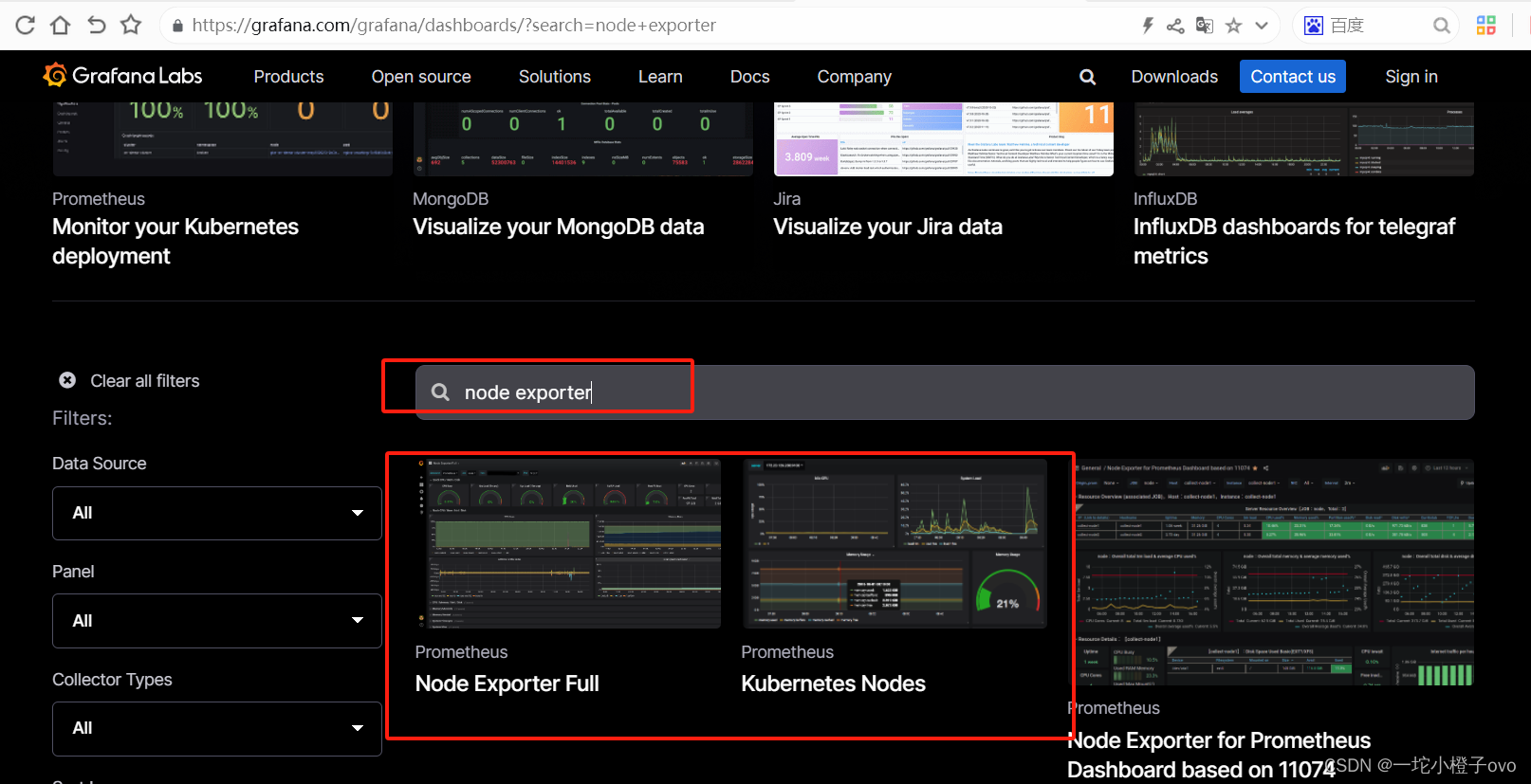The image size is (1531, 784).
Task: Open Monitor your Kubernetes deployment link
Action: pyautogui.click(x=175, y=242)
